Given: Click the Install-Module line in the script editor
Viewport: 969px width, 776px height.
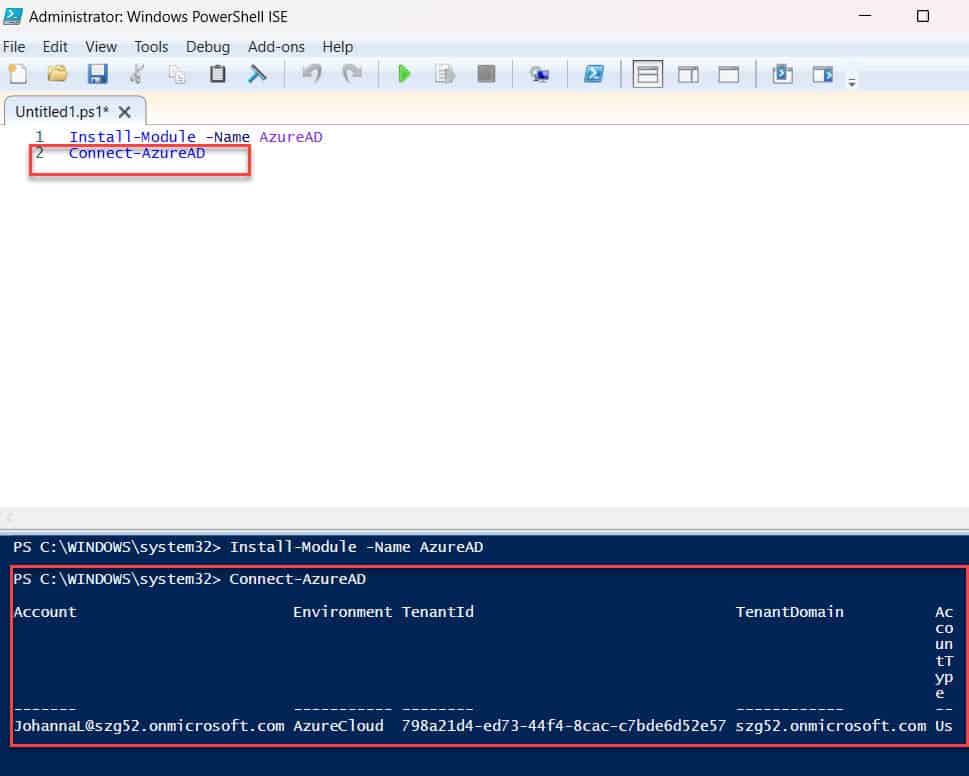Looking at the screenshot, I should pos(195,137).
